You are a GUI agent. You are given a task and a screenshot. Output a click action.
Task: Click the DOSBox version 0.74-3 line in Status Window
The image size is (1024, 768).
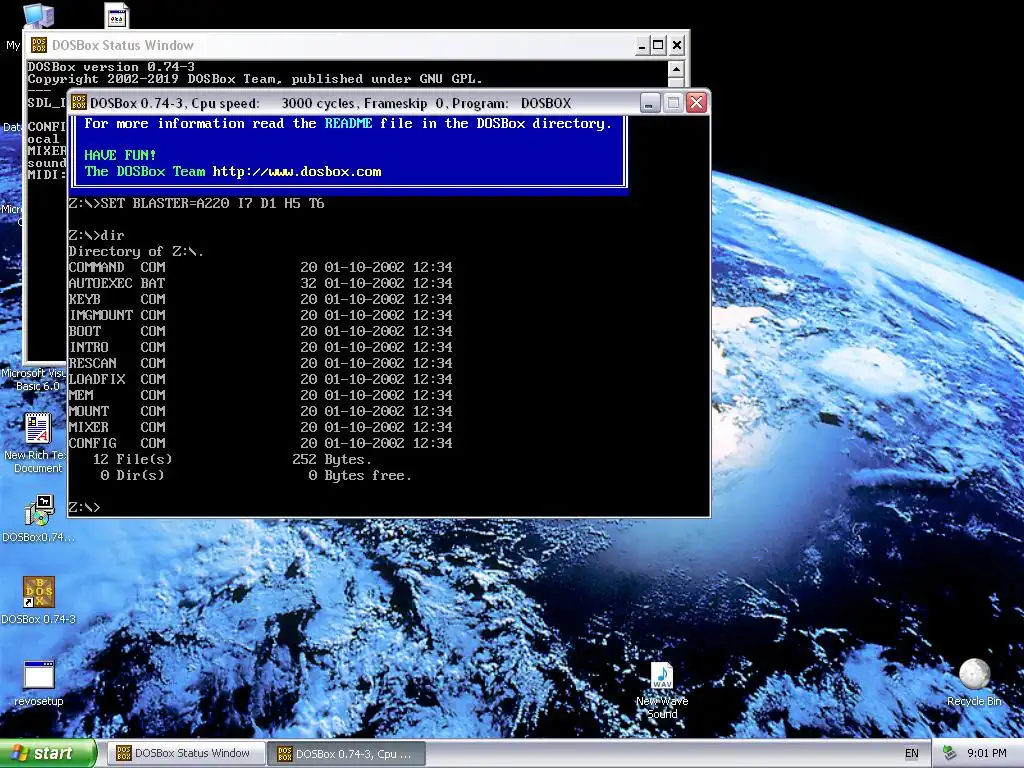(111, 67)
